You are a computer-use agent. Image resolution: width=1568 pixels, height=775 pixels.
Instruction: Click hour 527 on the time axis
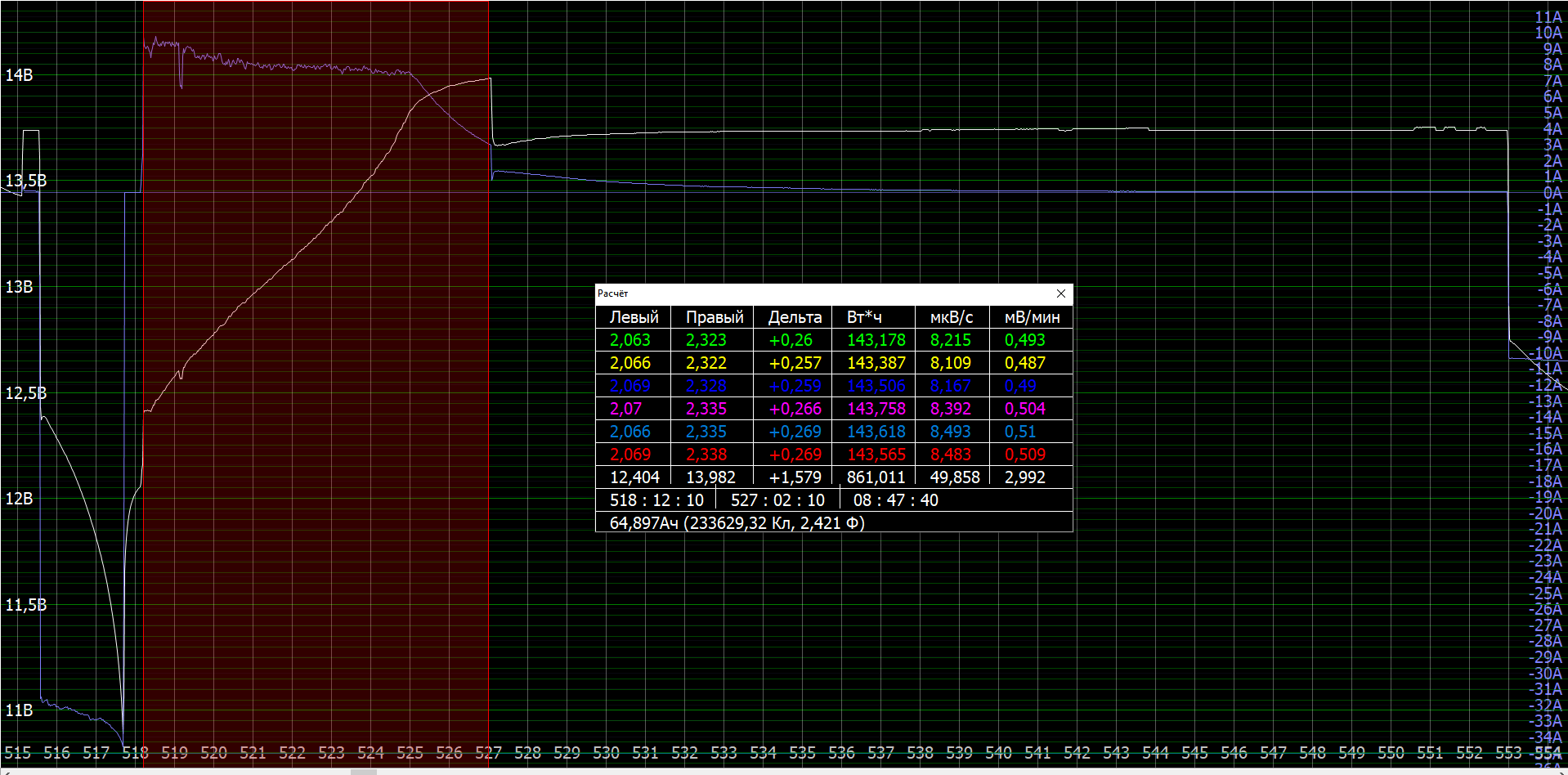(x=488, y=753)
